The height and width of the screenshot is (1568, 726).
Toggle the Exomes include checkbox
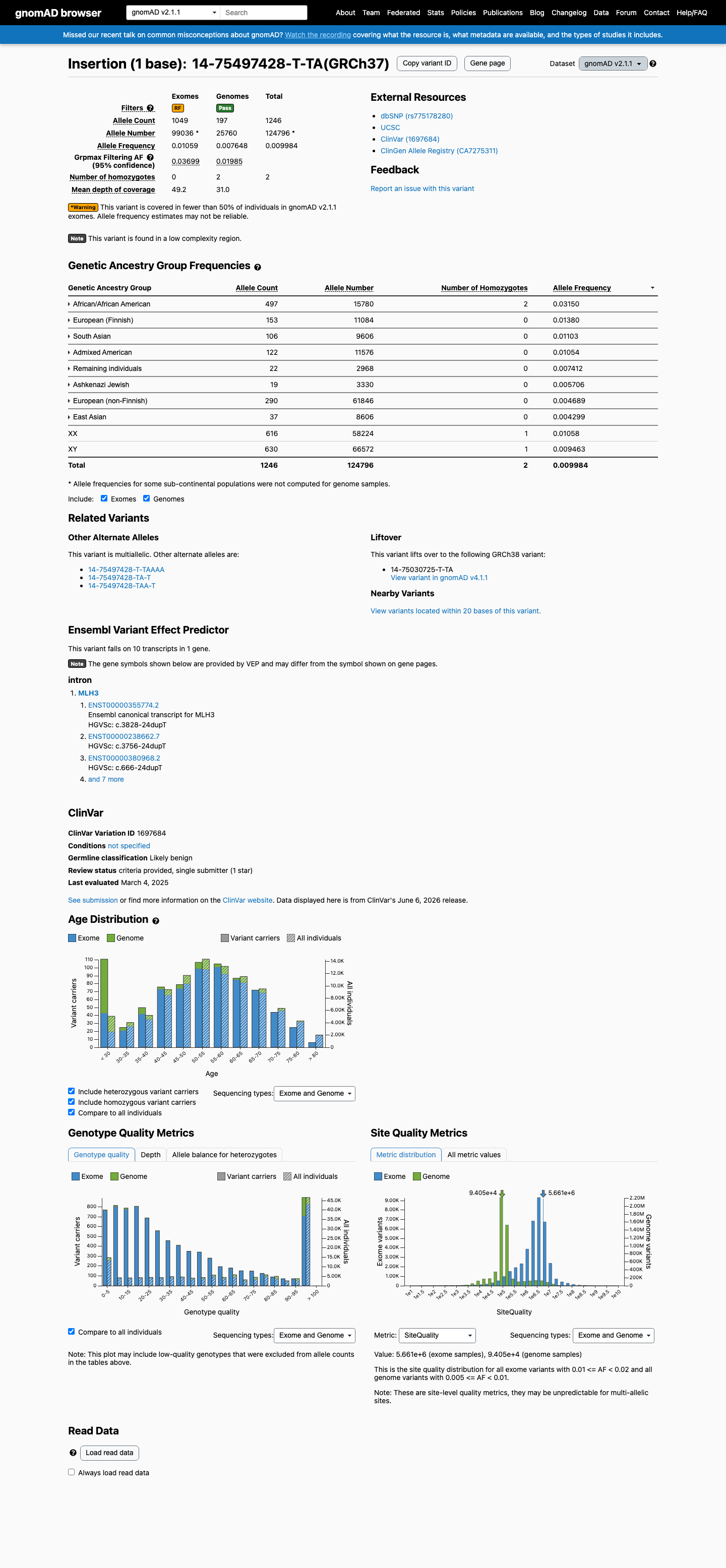[104, 498]
